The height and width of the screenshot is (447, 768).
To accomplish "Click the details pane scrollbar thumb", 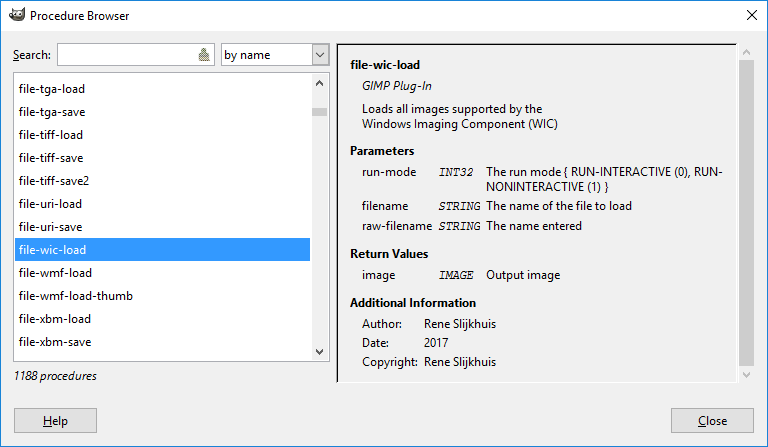I will click(746, 213).
